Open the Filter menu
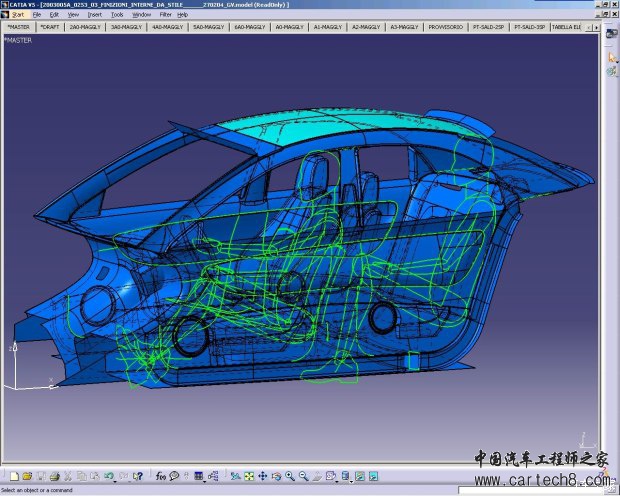This screenshot has height=496, width=620. coord(166,15)
